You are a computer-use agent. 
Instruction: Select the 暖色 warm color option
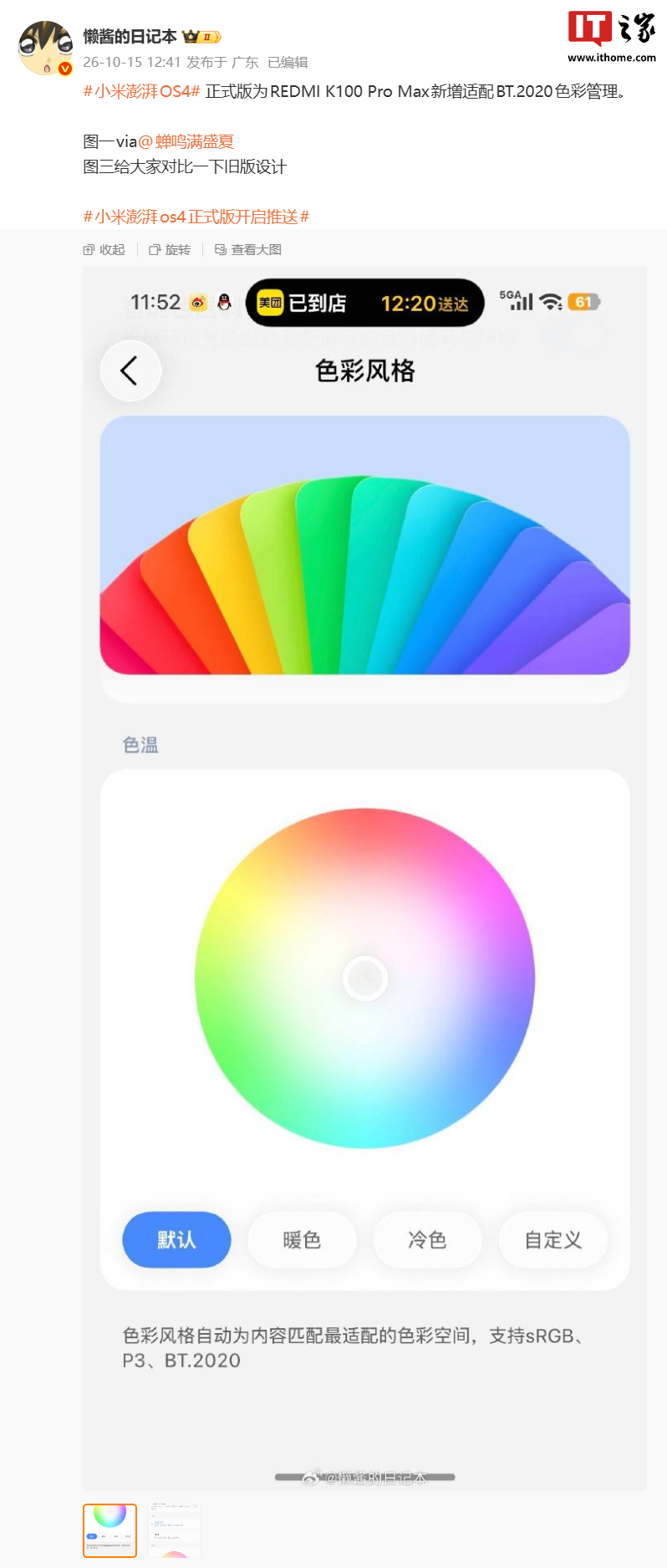point(302,1239)
